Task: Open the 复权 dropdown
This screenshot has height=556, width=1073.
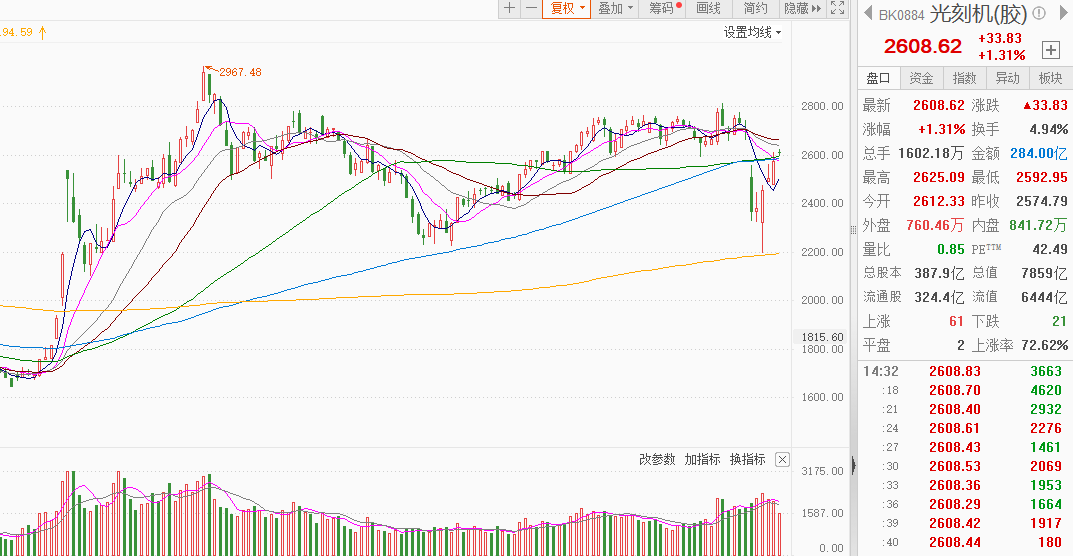Action: (566, 9)
